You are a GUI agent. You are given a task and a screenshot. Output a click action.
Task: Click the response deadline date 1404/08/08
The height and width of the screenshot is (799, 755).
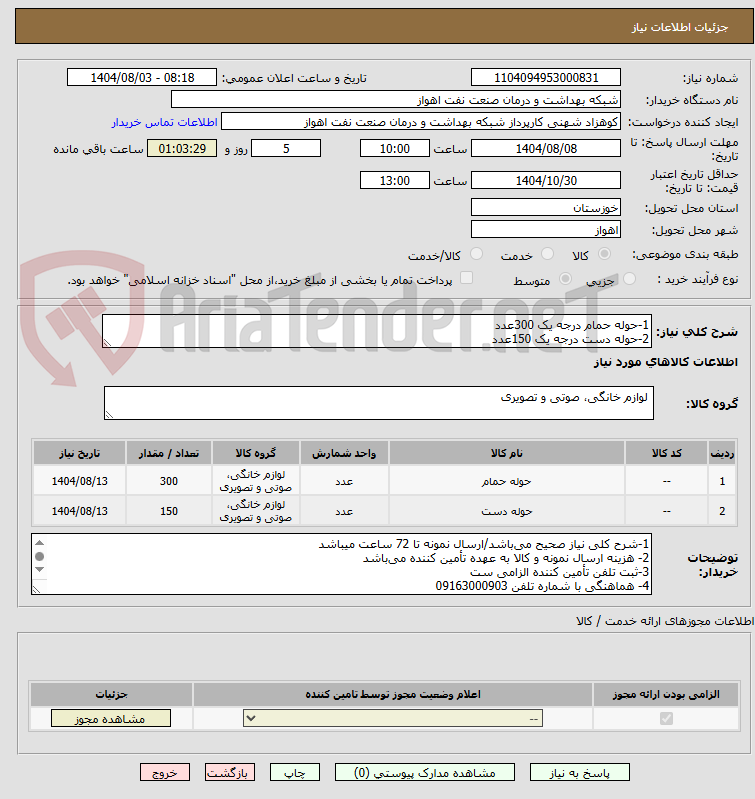click(x=546, y=148)
